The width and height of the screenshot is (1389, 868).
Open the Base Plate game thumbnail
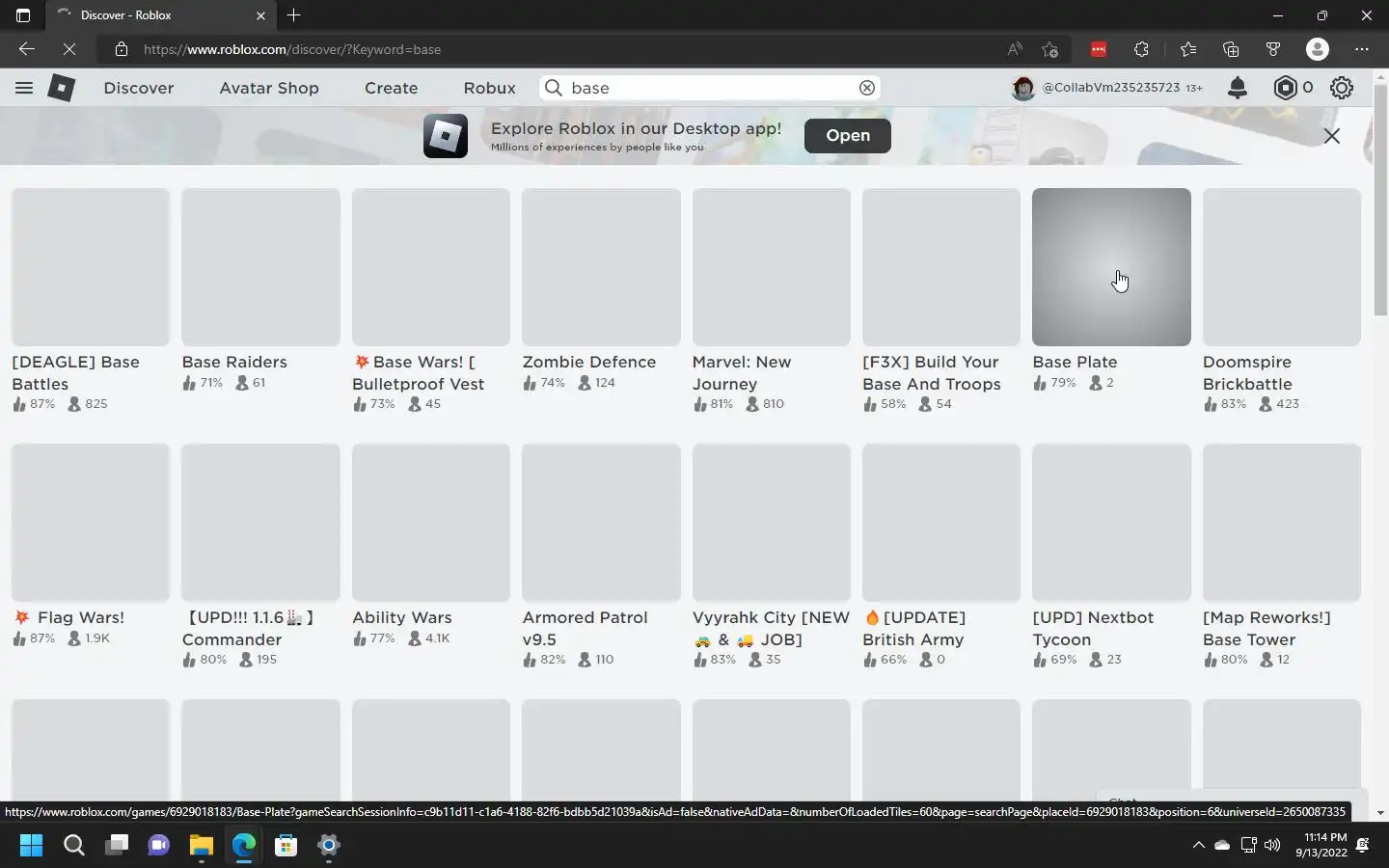pyautogui.click(x=1111, y=267)
